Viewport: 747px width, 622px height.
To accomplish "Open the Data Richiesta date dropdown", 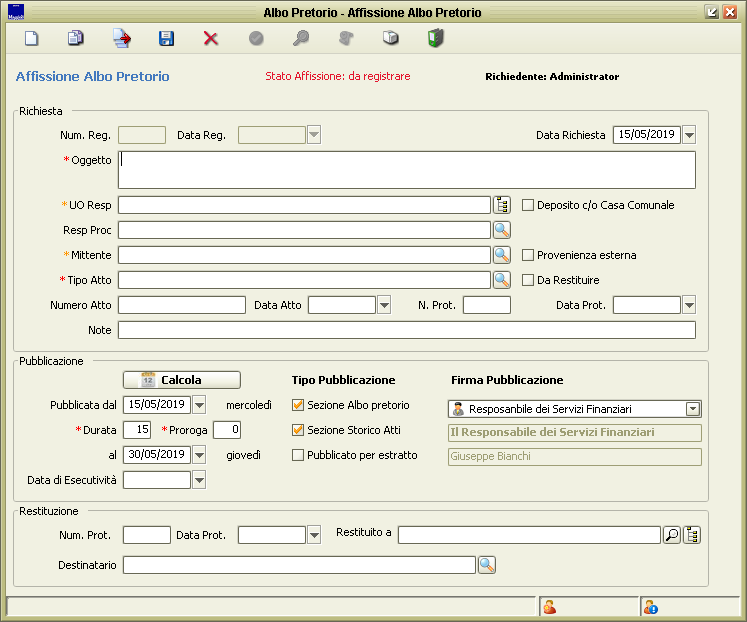I will tap(689, 135).
